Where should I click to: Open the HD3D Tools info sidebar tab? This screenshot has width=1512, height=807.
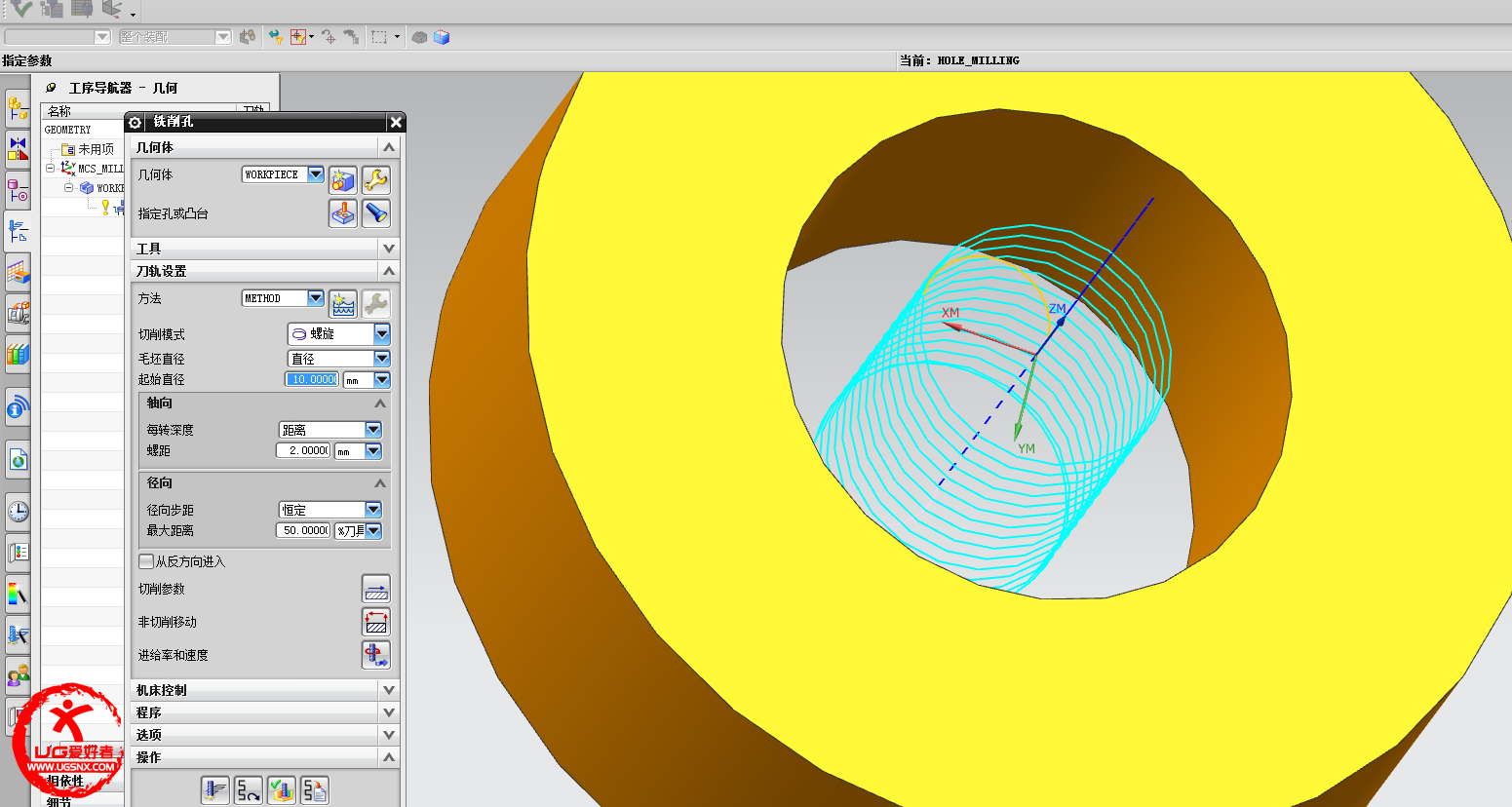(x=18, y=406)
